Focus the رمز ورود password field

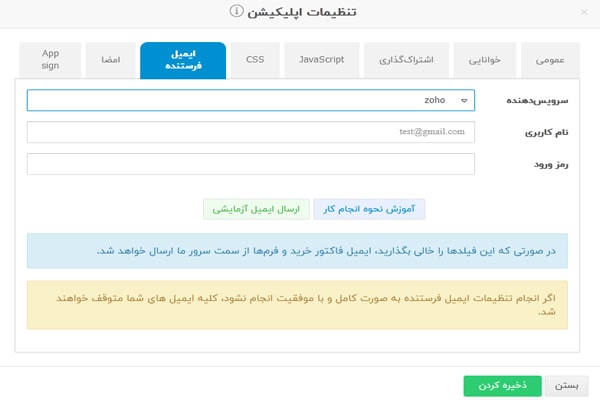[251, 164]
